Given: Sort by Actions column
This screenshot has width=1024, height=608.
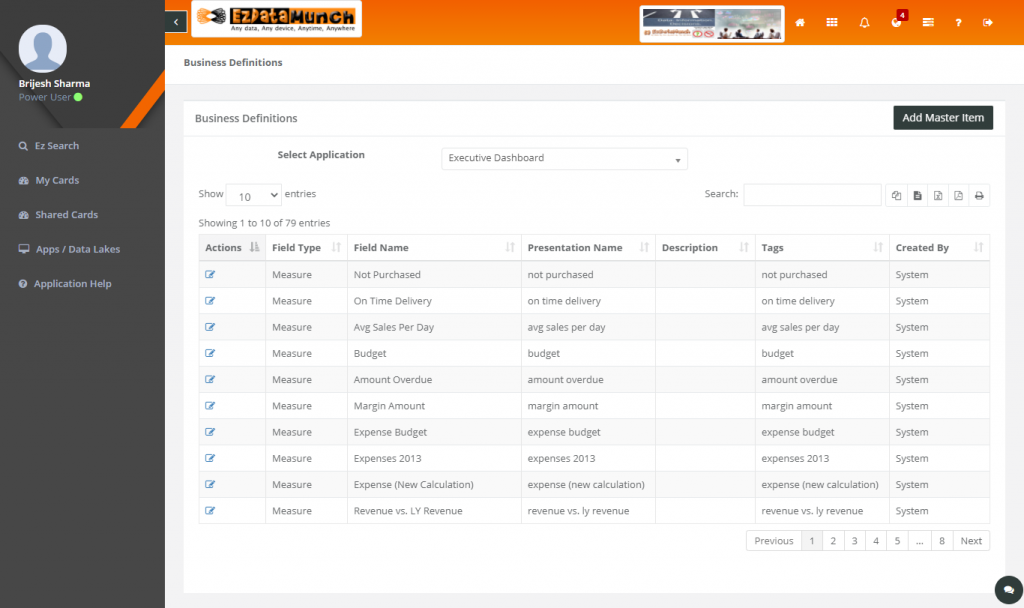Looking at the screenshot, I should [x=232, y=248].
